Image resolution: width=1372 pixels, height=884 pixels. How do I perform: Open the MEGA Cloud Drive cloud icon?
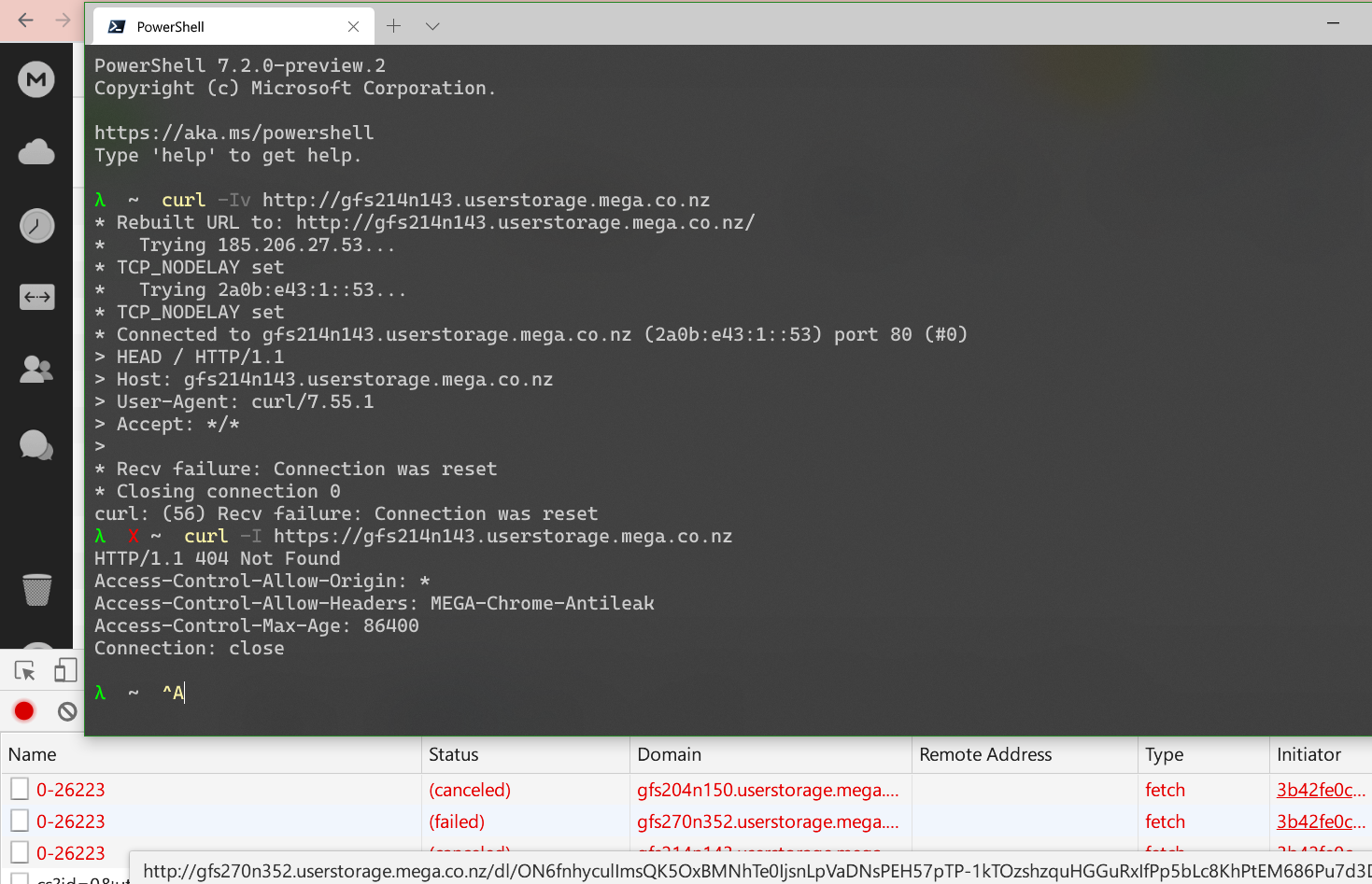(x=35, y=151)
